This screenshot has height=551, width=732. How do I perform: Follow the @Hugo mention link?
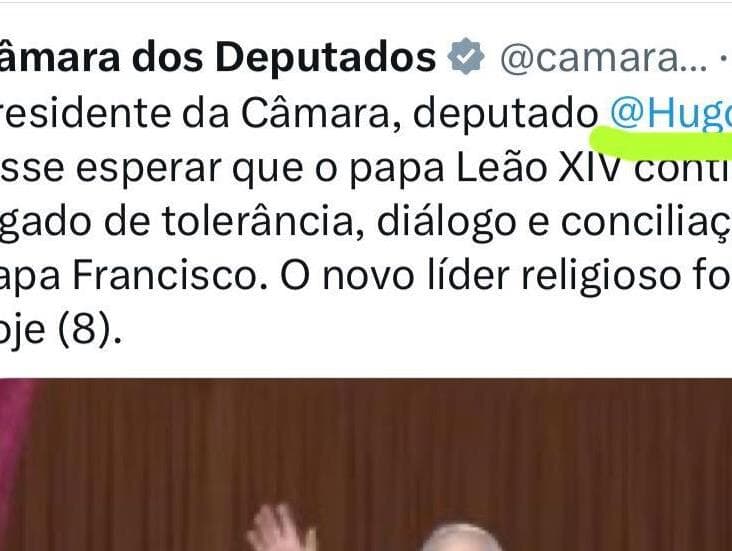671,113
